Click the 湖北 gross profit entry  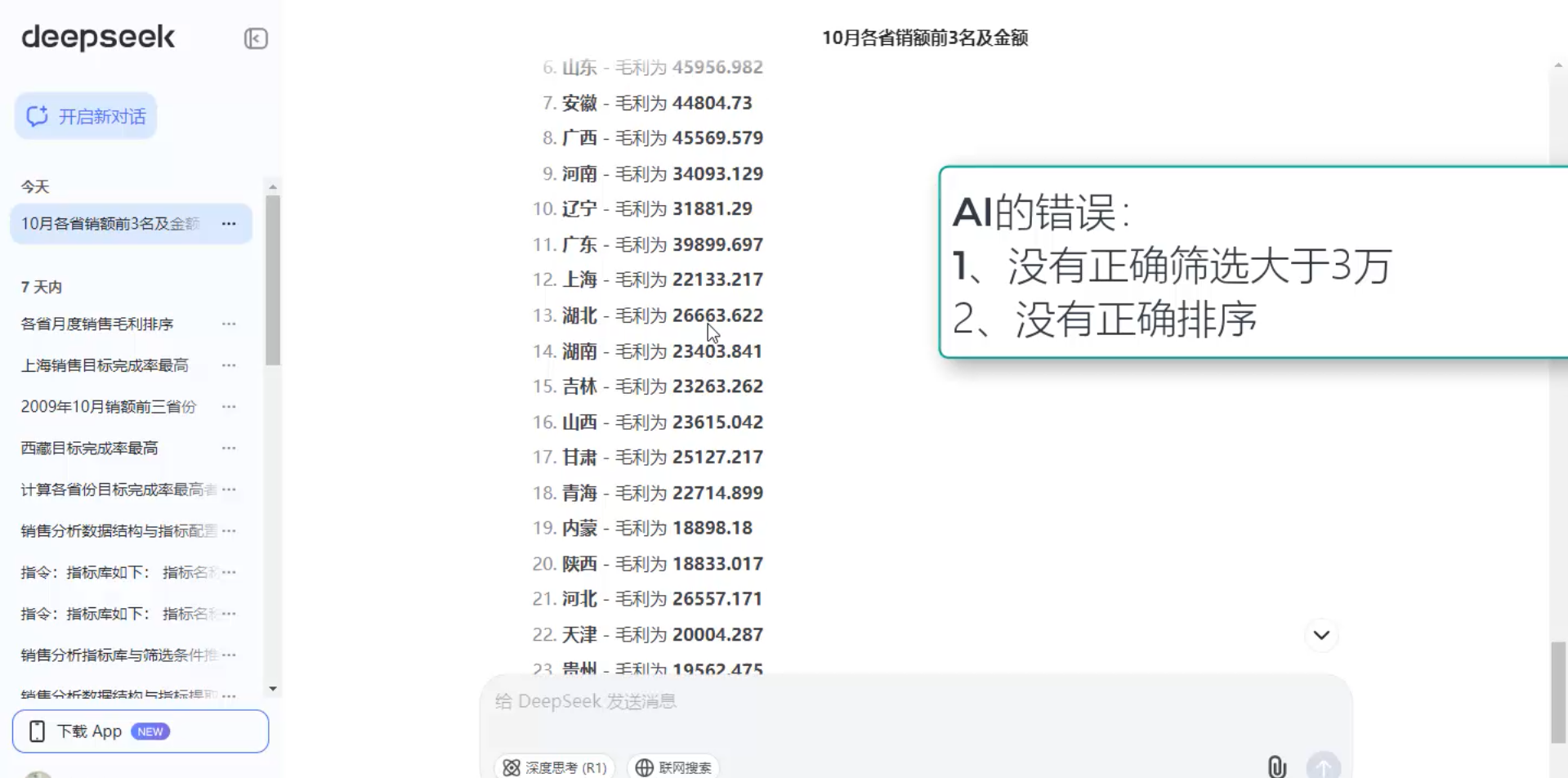coord(648,315)
